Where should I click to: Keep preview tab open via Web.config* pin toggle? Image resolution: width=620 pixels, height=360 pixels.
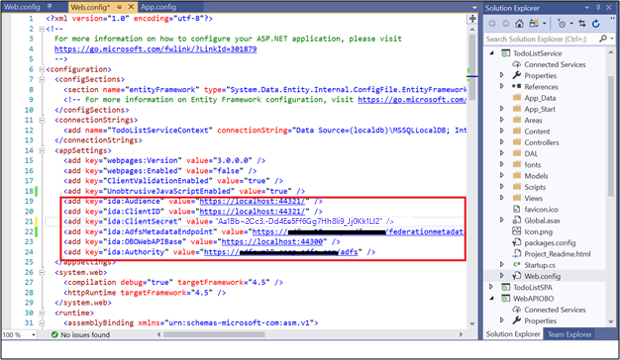click(x=119, y=7)
